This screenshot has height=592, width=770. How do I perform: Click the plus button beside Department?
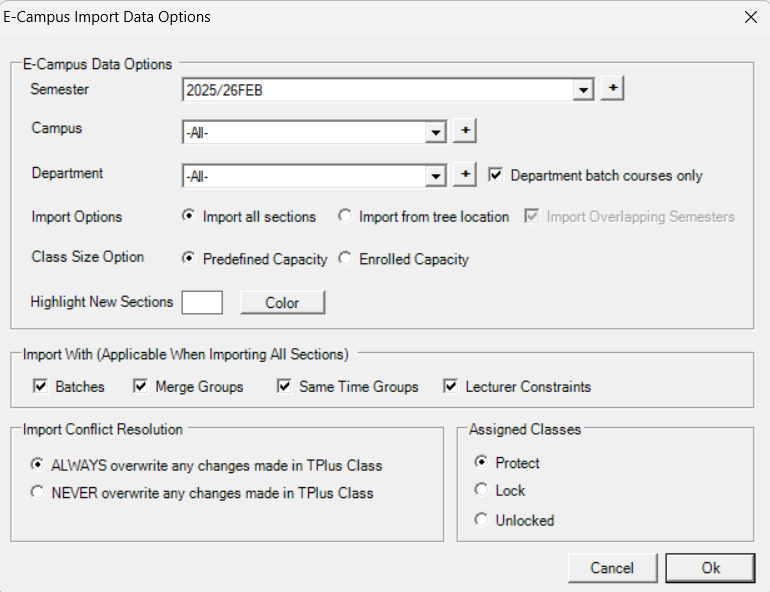coord(465,174)
